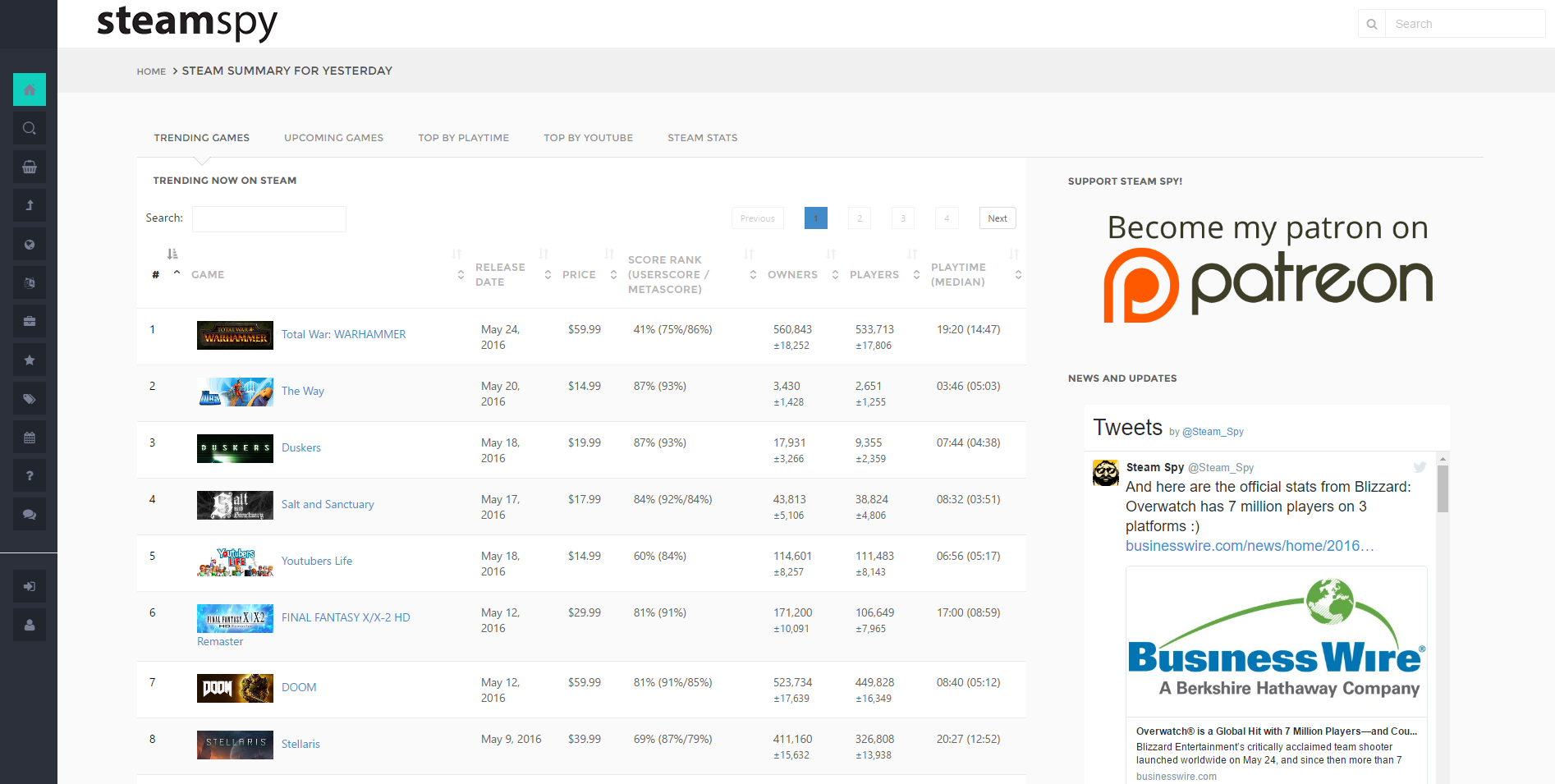Viewport: 1555px width, 784px height.
Task: Open the chat bubbles icon in sidebar
Action: (30, 514)
